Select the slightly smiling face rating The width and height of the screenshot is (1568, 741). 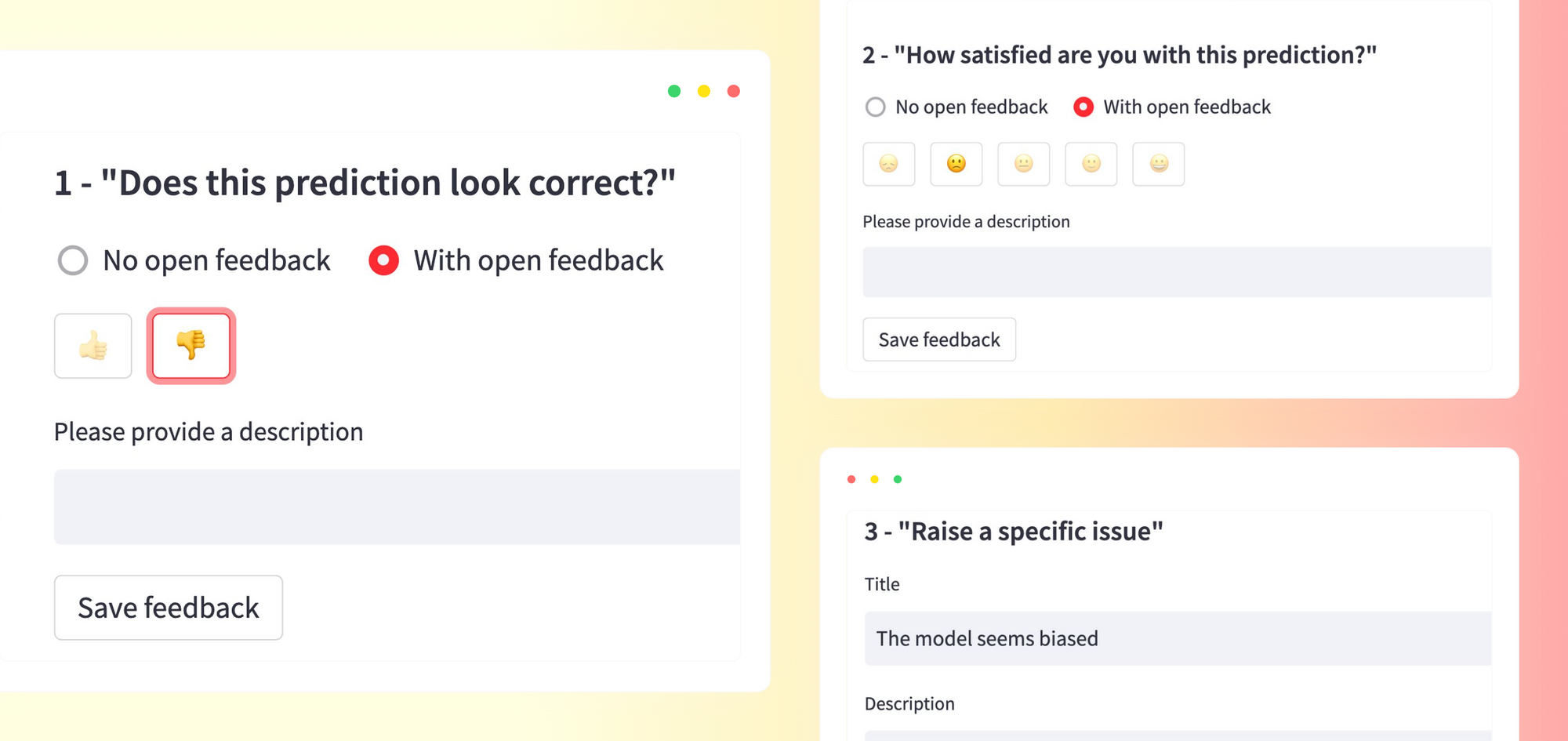(1091, 164)
